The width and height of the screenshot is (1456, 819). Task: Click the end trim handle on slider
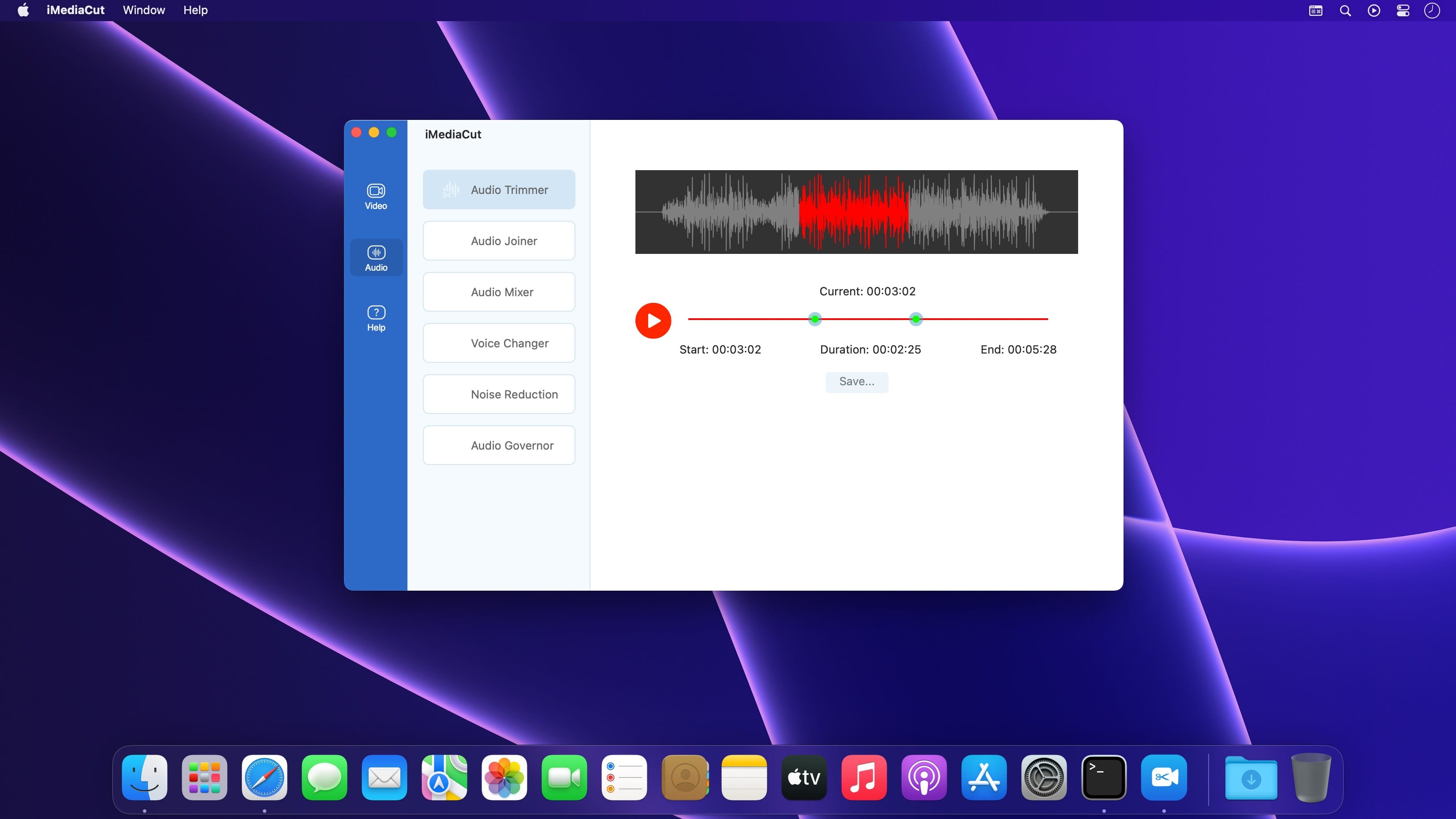coord(916,319)
